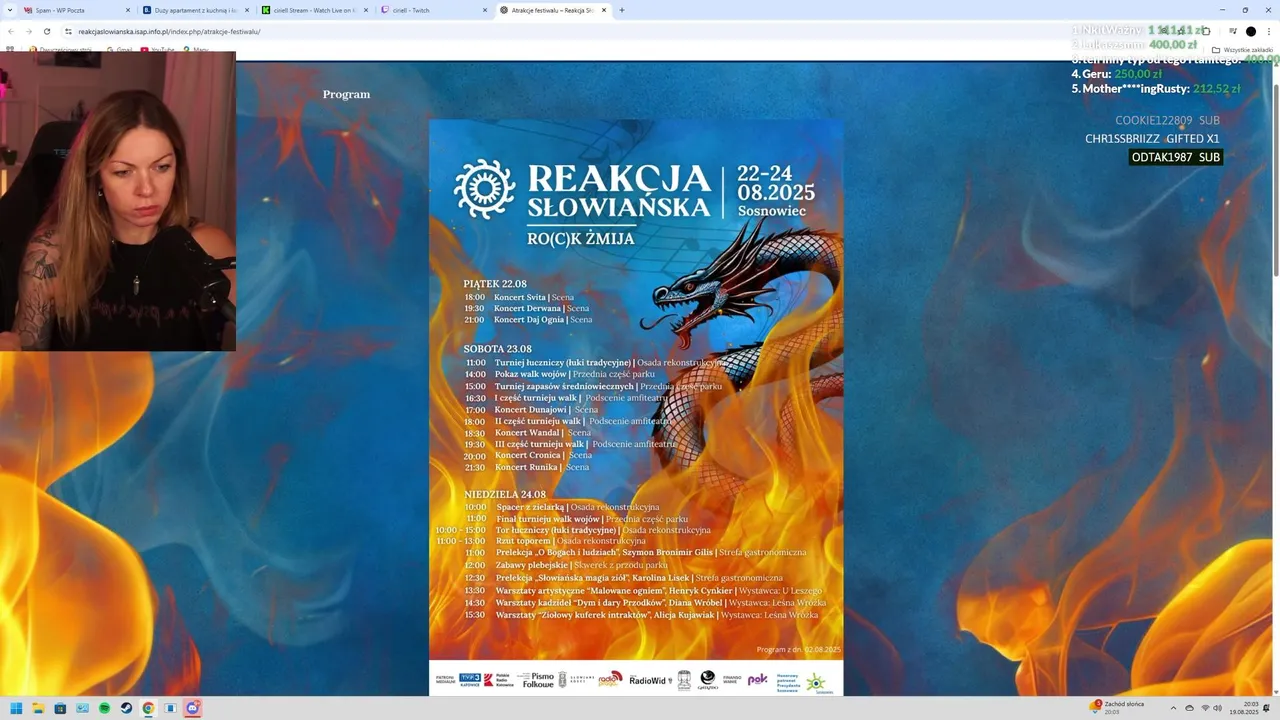Close the ciriell - Twitch tab
The image size is (1280, 720).
[485, 10]
